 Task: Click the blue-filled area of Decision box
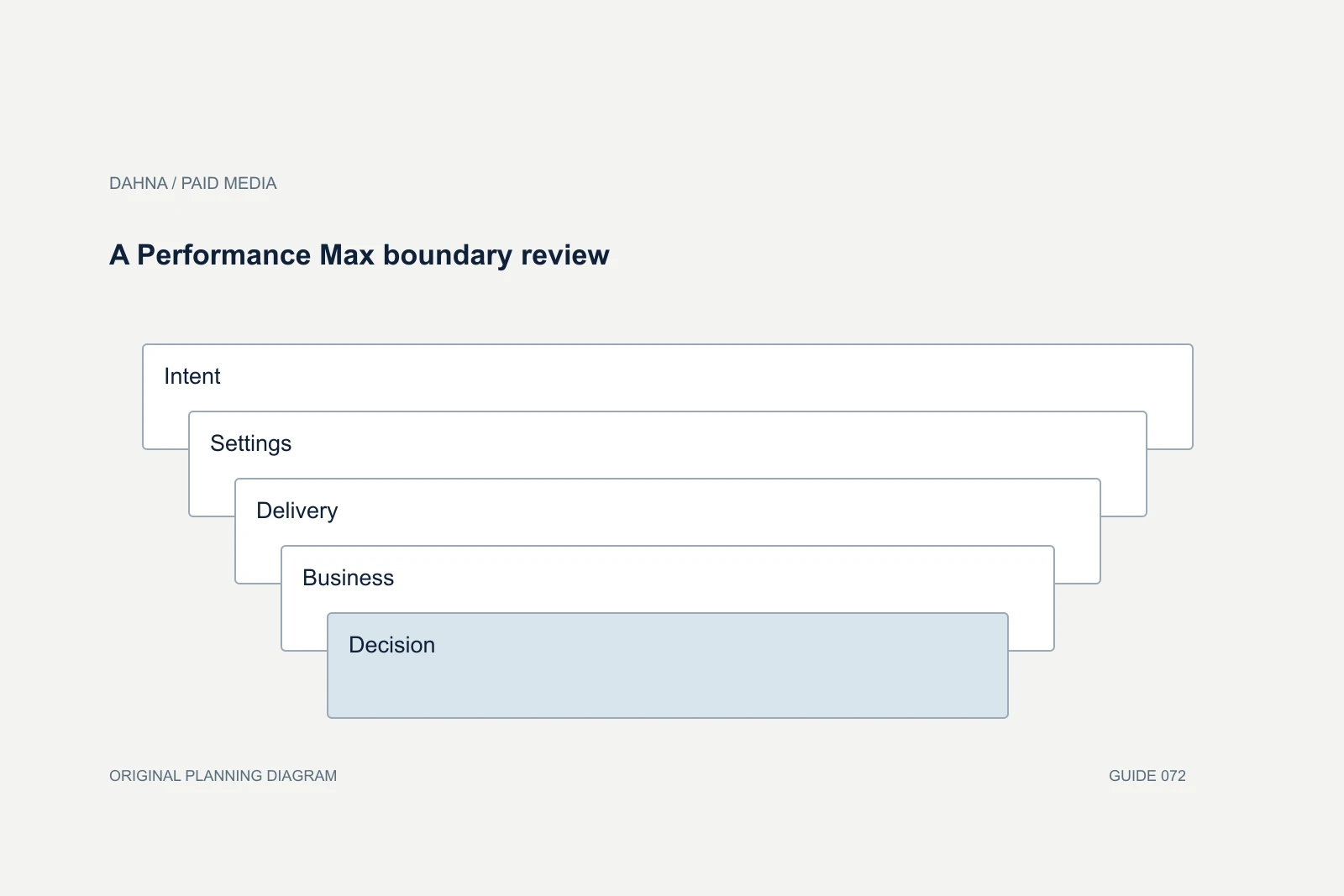point(668,684)
